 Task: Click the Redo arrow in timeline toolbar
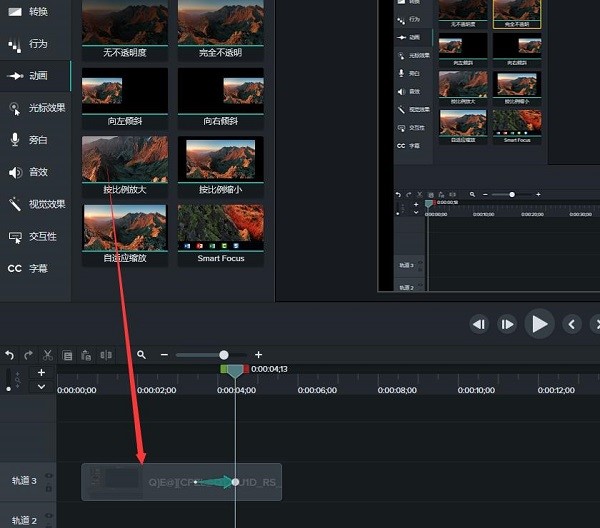tap(28, 355)
